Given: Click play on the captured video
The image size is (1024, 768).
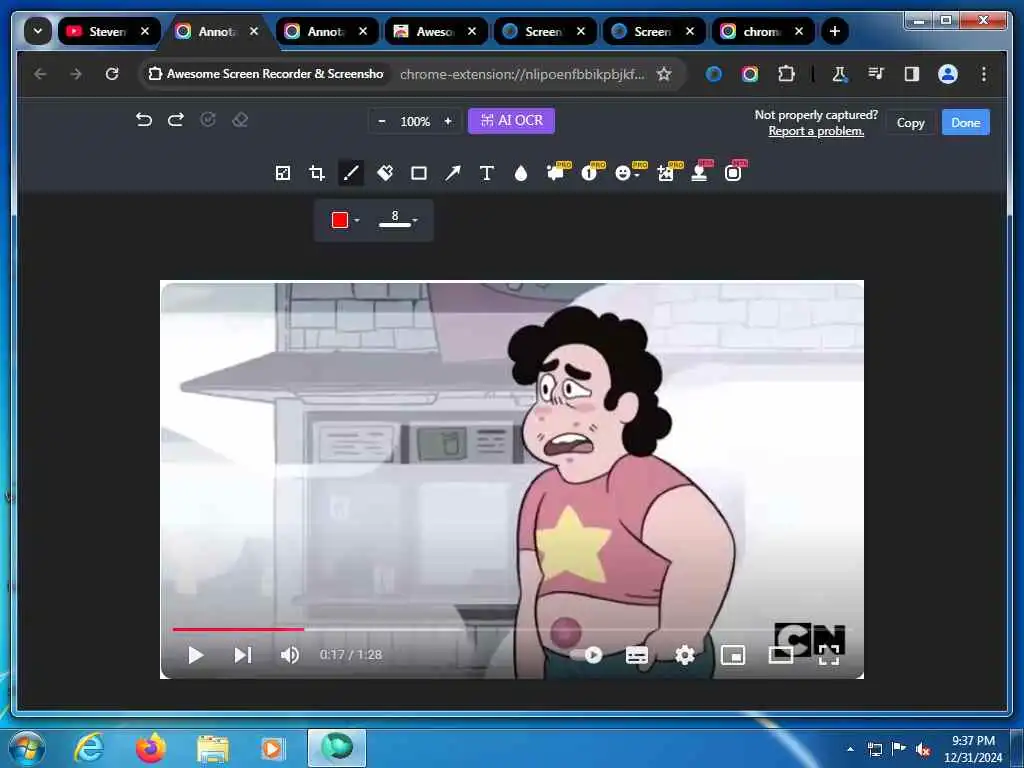Looking at the screenshot, I should (195, 655).
